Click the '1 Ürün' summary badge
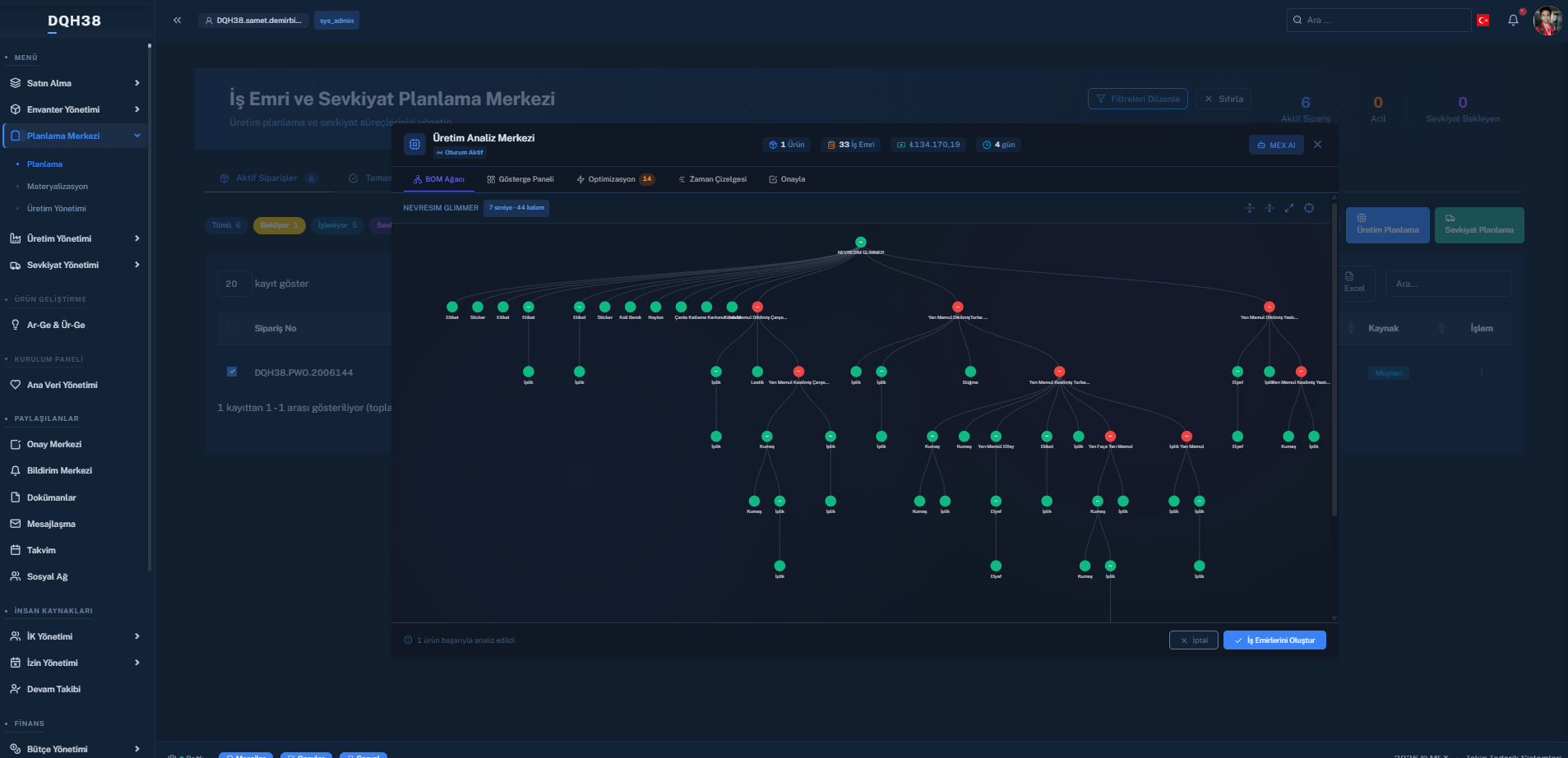1568x758 pixels. (787, 145)
